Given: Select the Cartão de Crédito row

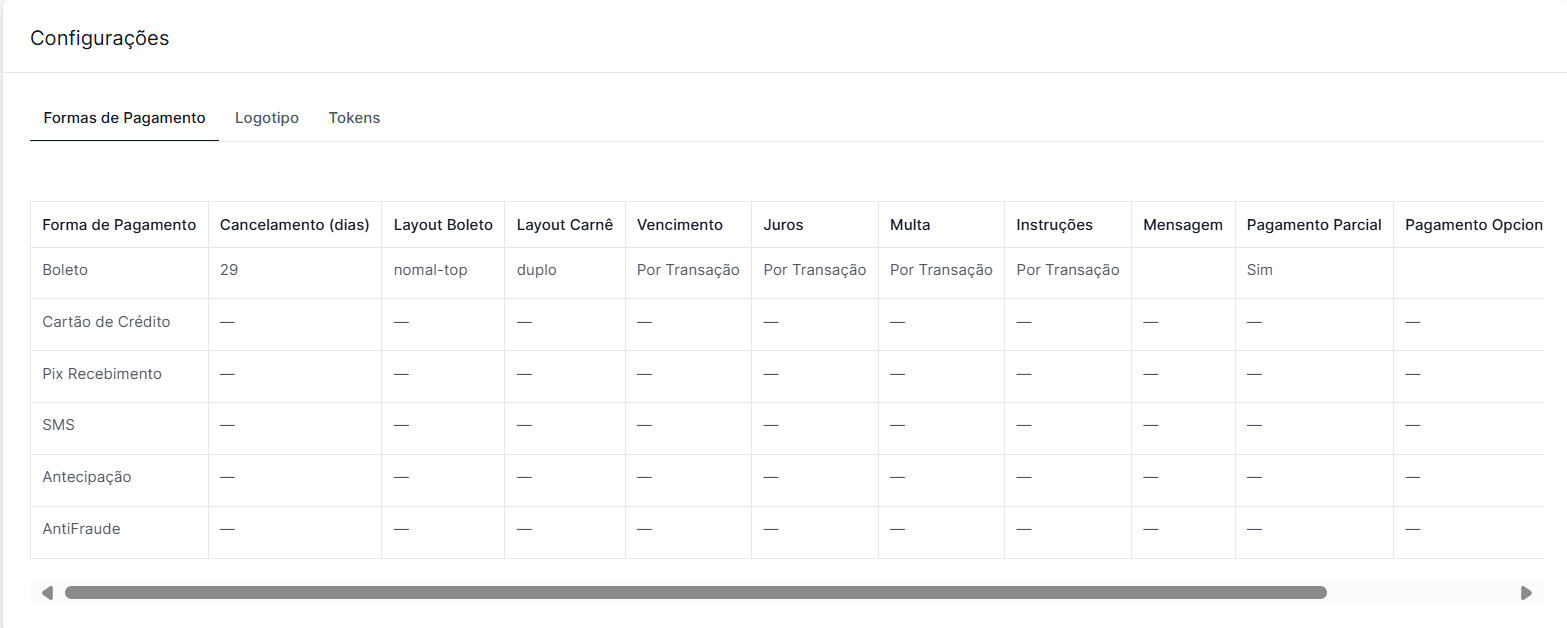Looking at the screenshot, I should 106,322.
